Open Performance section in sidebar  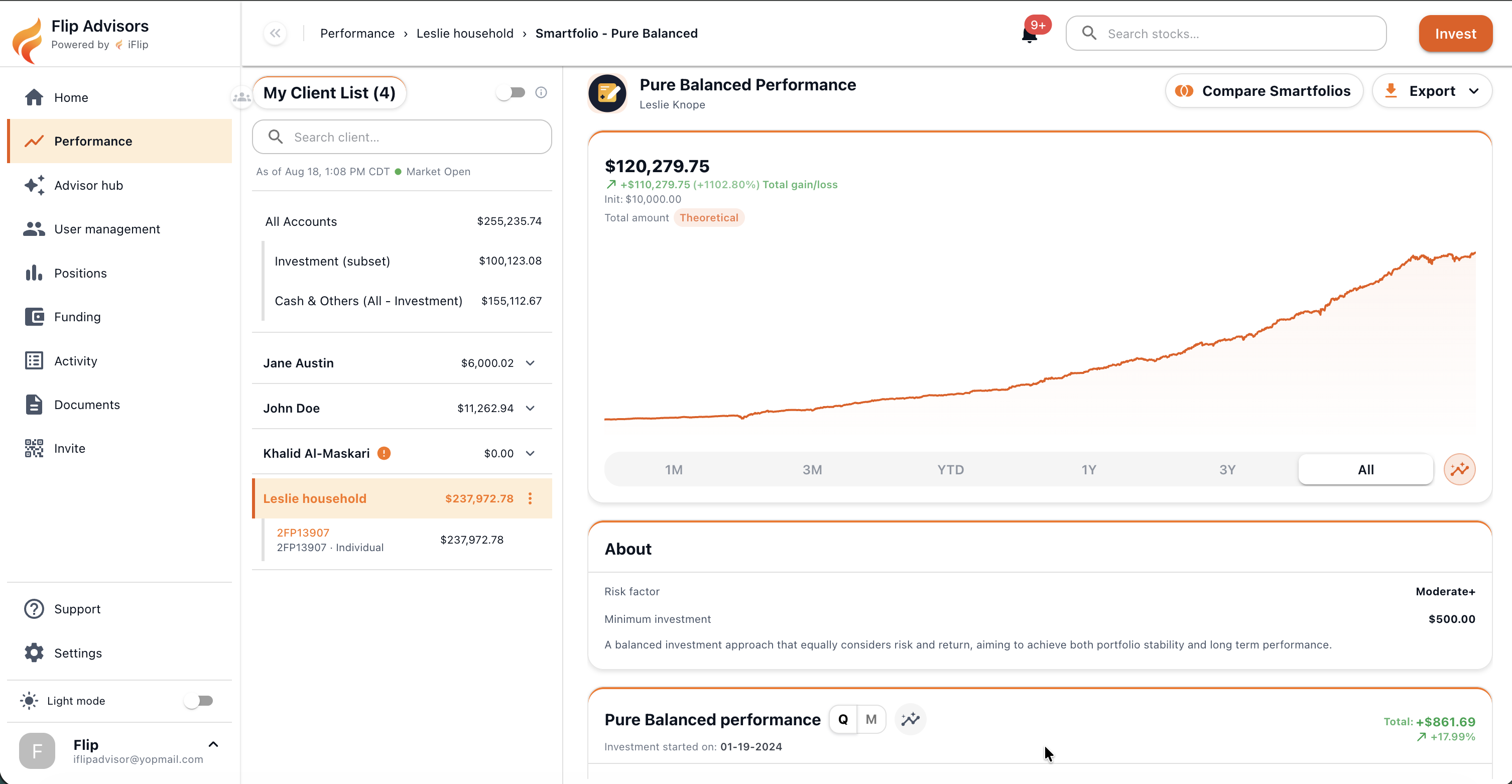(119, 141)
